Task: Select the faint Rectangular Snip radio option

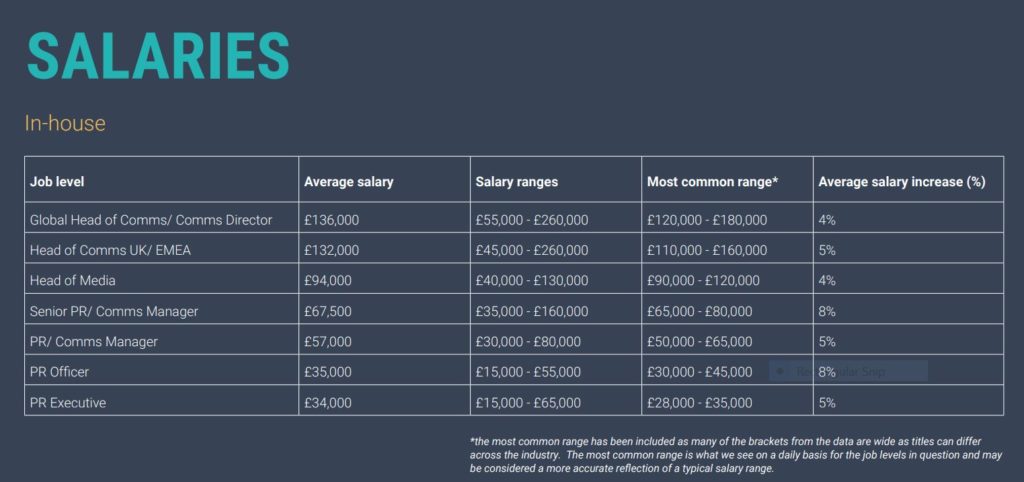Action: click(x=781, y=372)
